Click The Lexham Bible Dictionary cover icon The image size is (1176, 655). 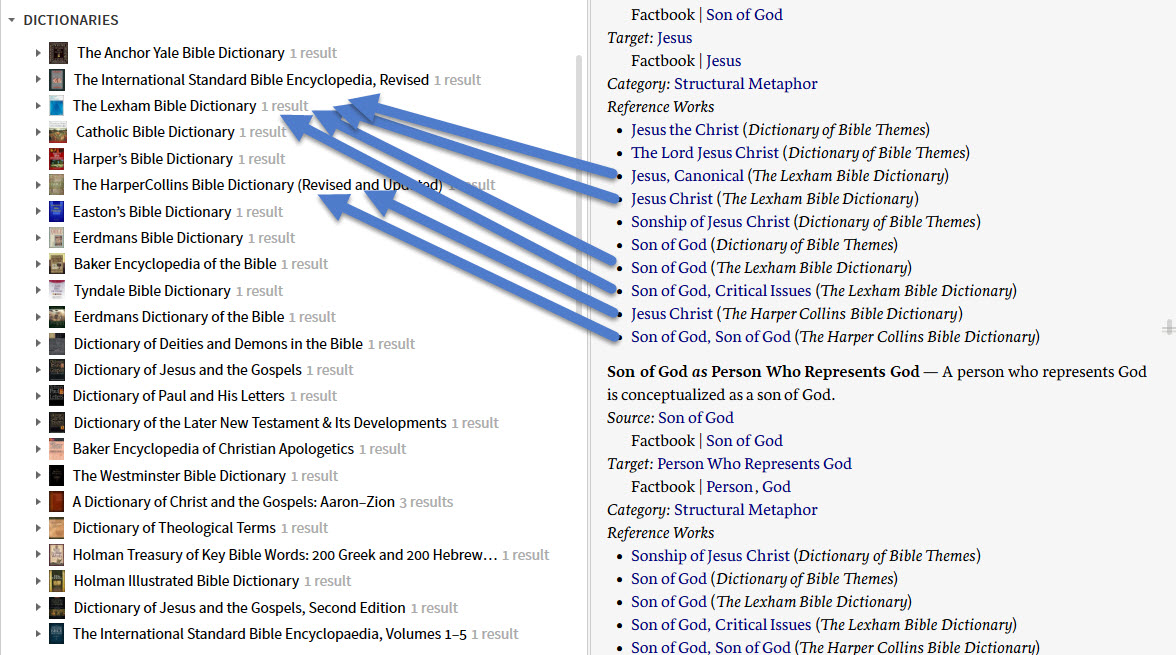(x=57, y=106)
